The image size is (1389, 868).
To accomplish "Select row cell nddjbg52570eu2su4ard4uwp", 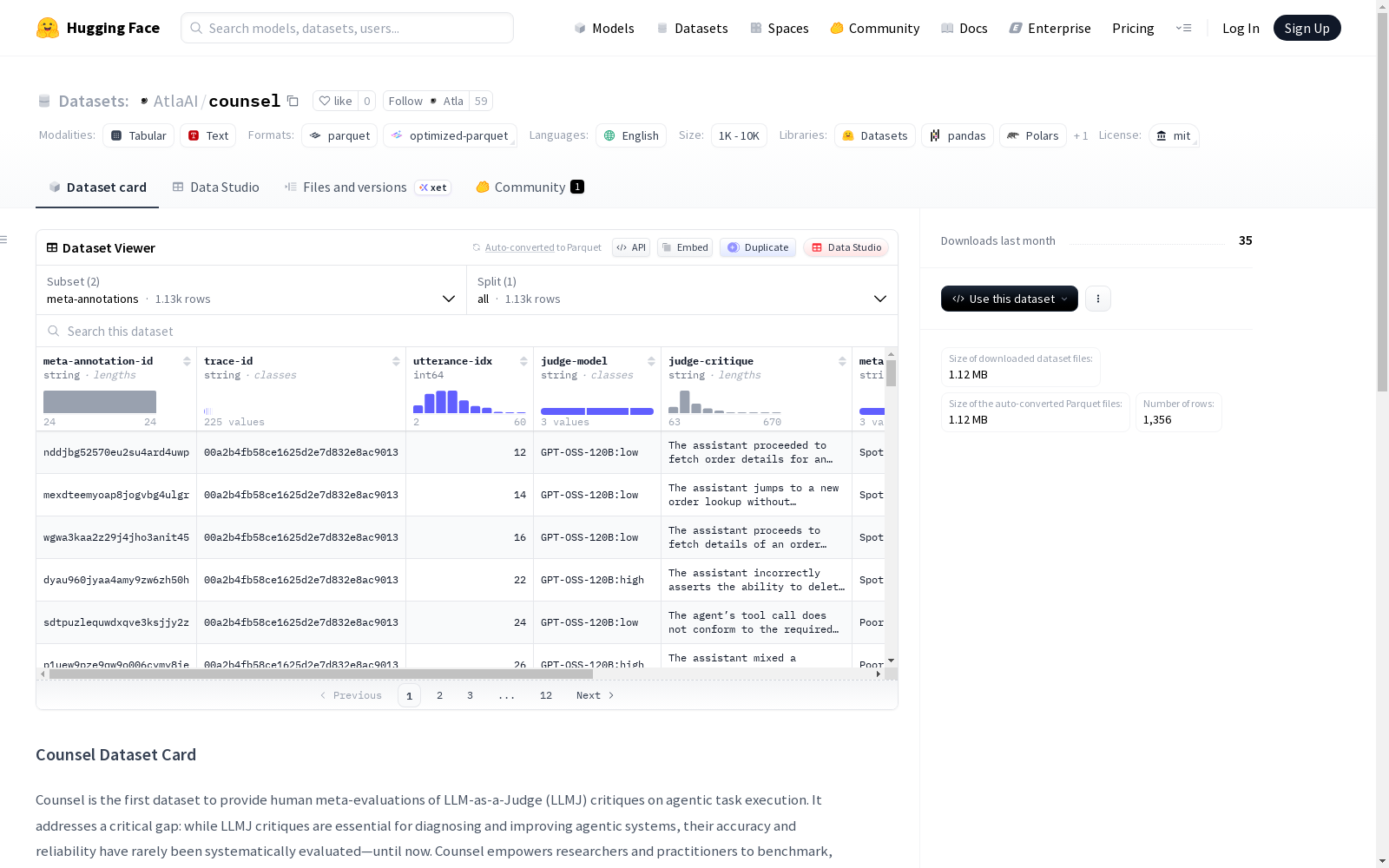I will point(116,452).
